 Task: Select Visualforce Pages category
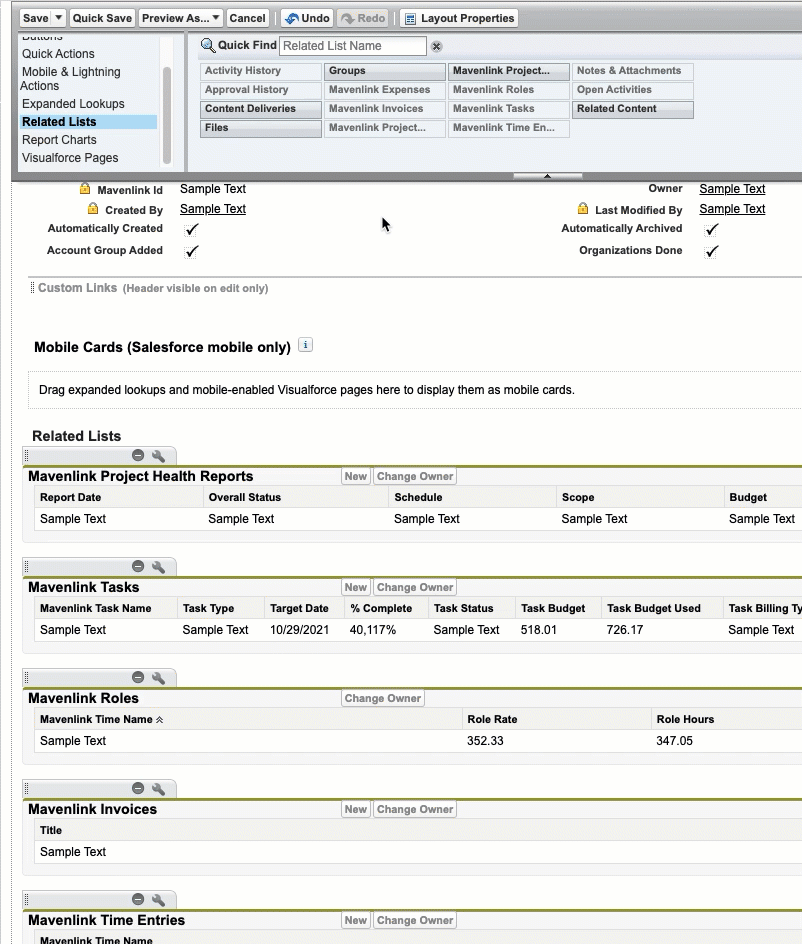coord(70,158)
